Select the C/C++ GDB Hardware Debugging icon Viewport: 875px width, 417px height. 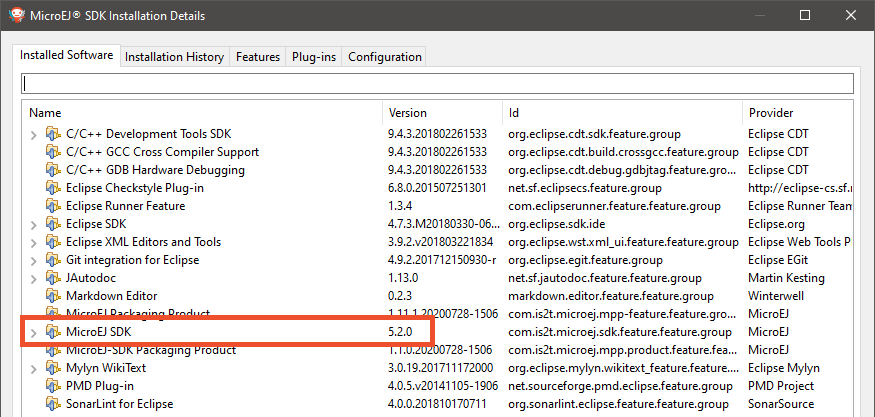pyautogui.click(x=53, y=170)
